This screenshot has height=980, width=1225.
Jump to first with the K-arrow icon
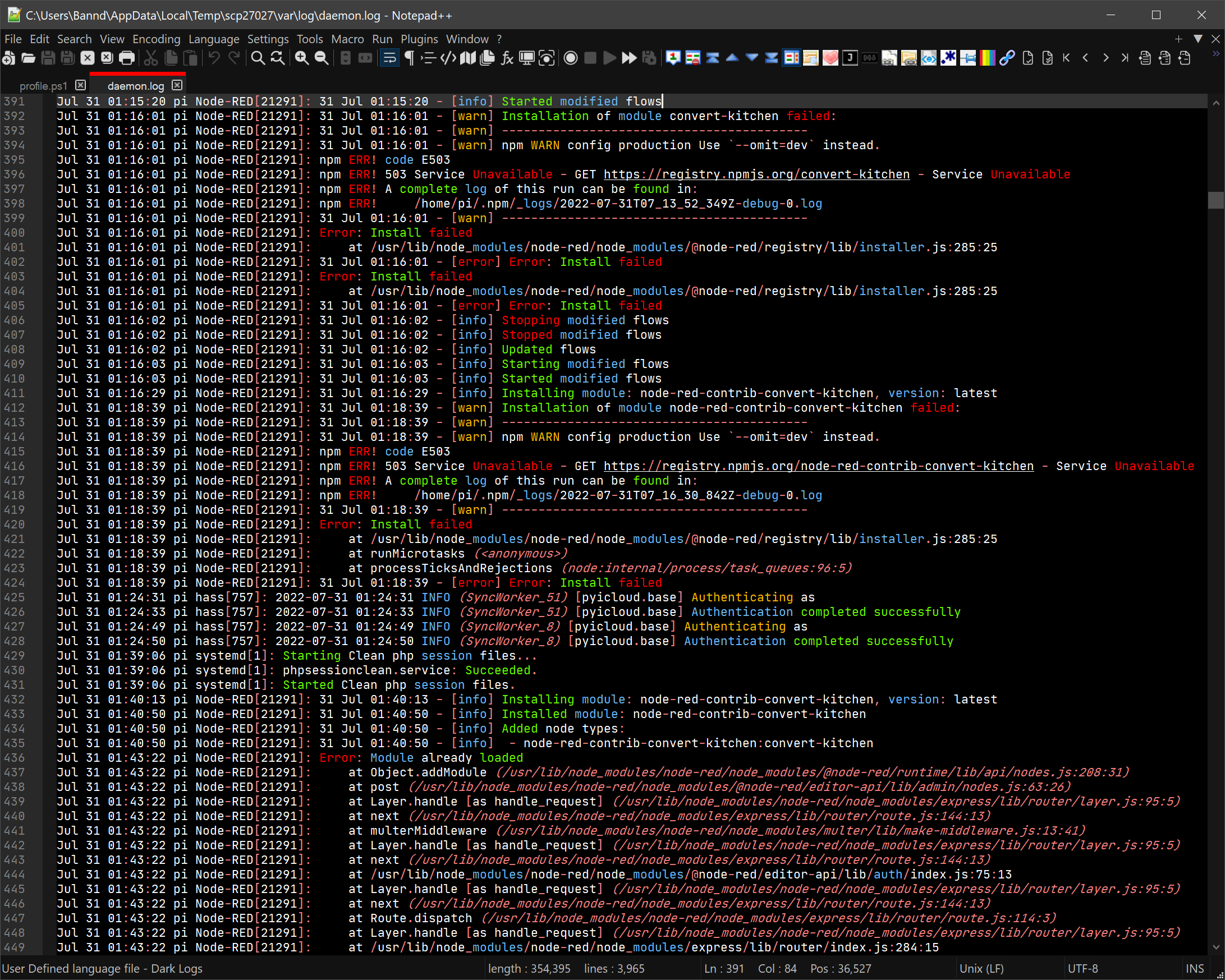coord(1066,58)
